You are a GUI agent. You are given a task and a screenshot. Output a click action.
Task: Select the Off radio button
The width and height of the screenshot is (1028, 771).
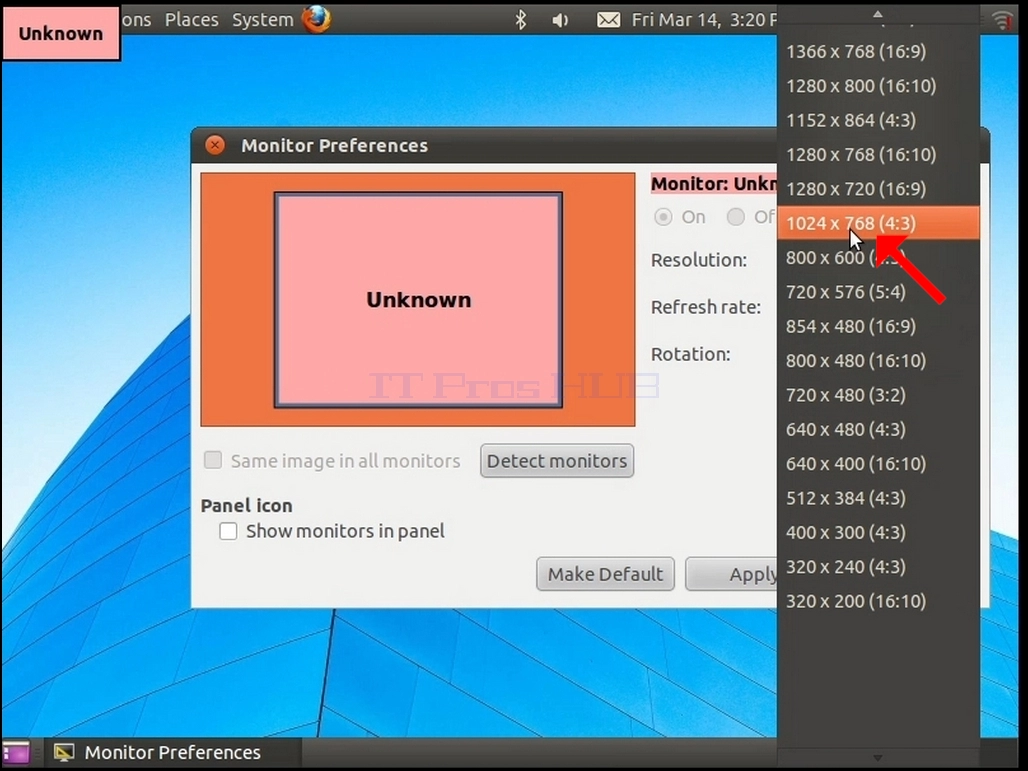(736, 217)
